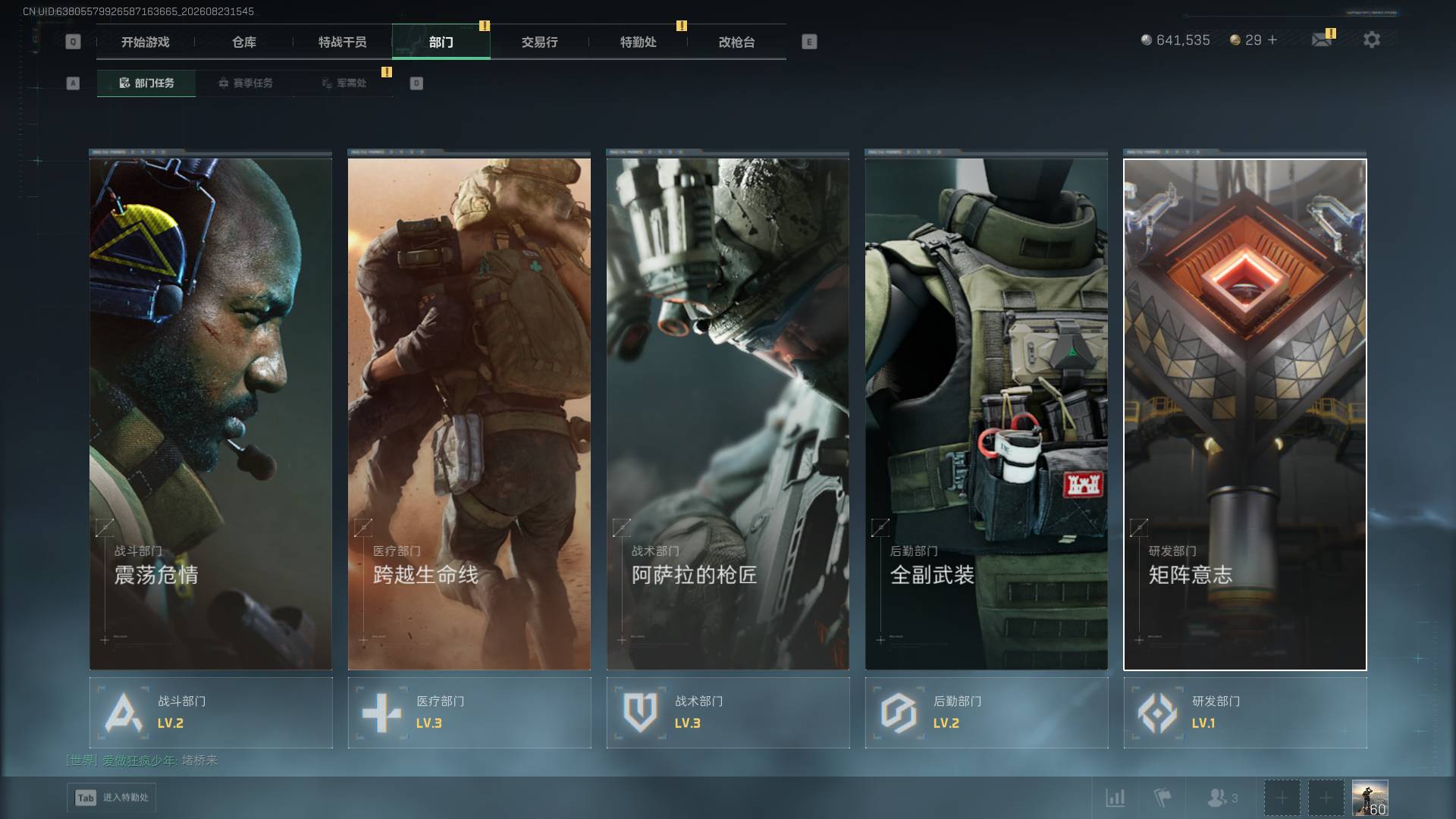Click the Tab key icon
The width and height of the screenshot is (1456, 819).
(86, 798)
